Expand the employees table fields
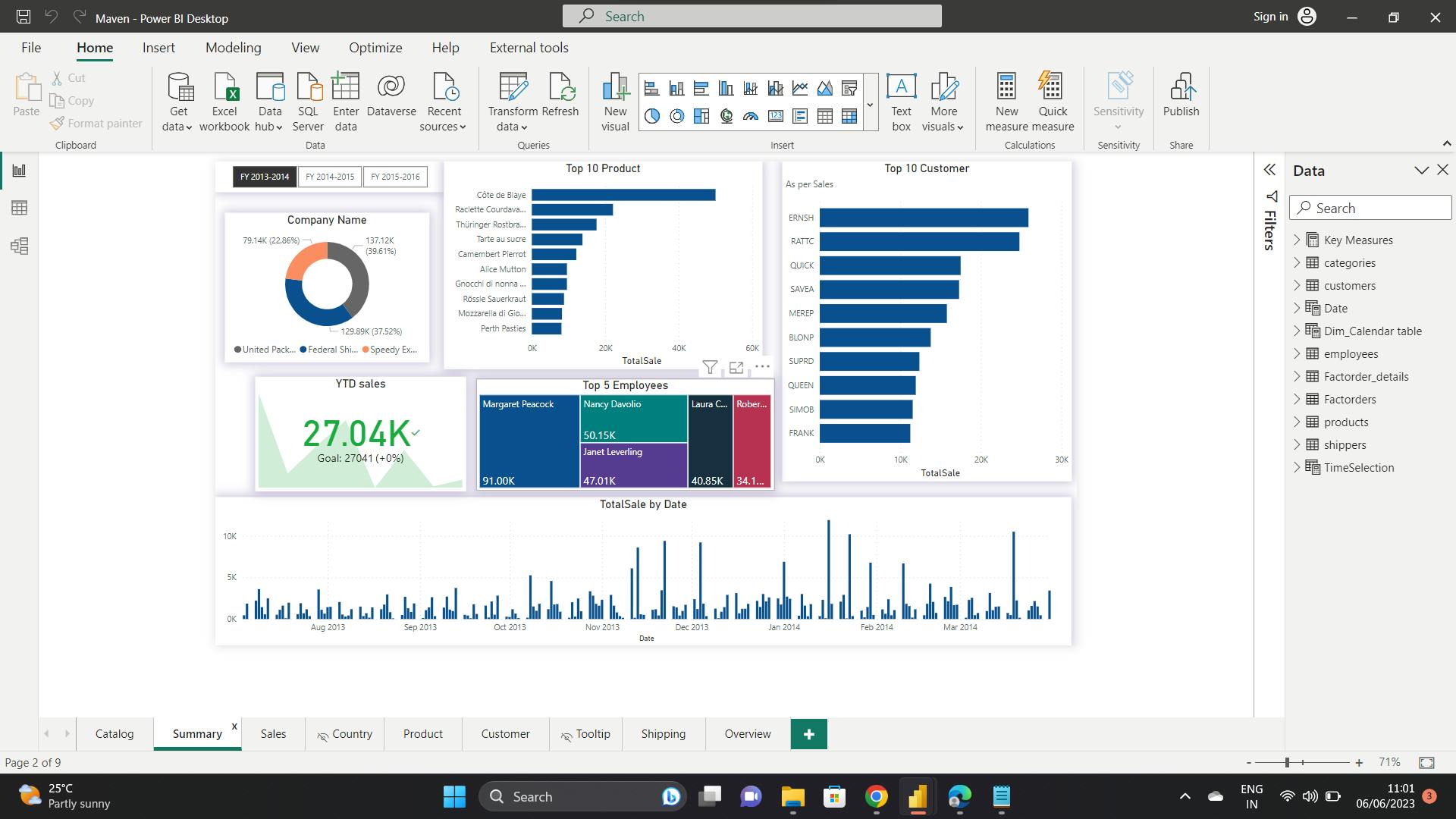Screen dimensions: 1456x819 pos(1297,353)
